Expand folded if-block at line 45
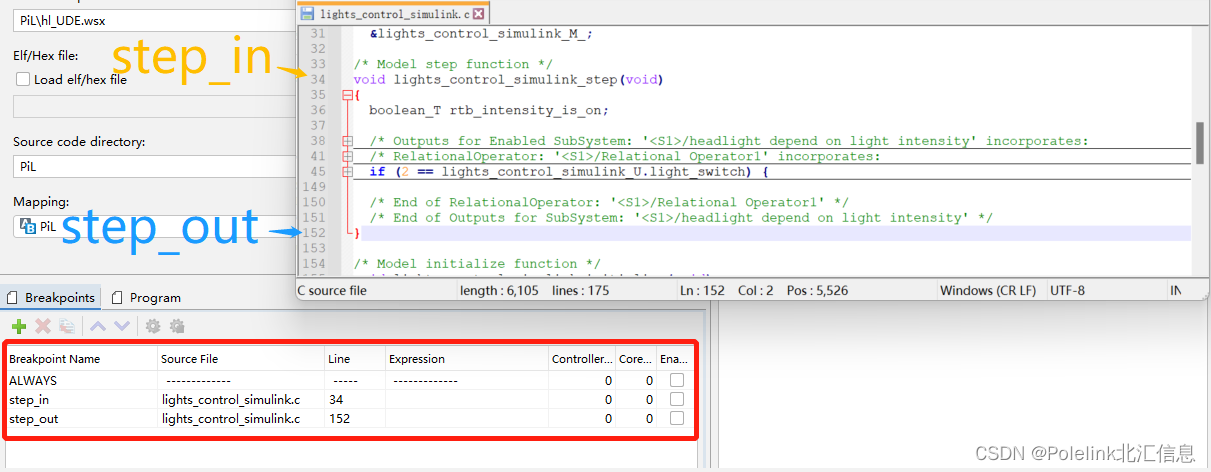 click(347, 172)
